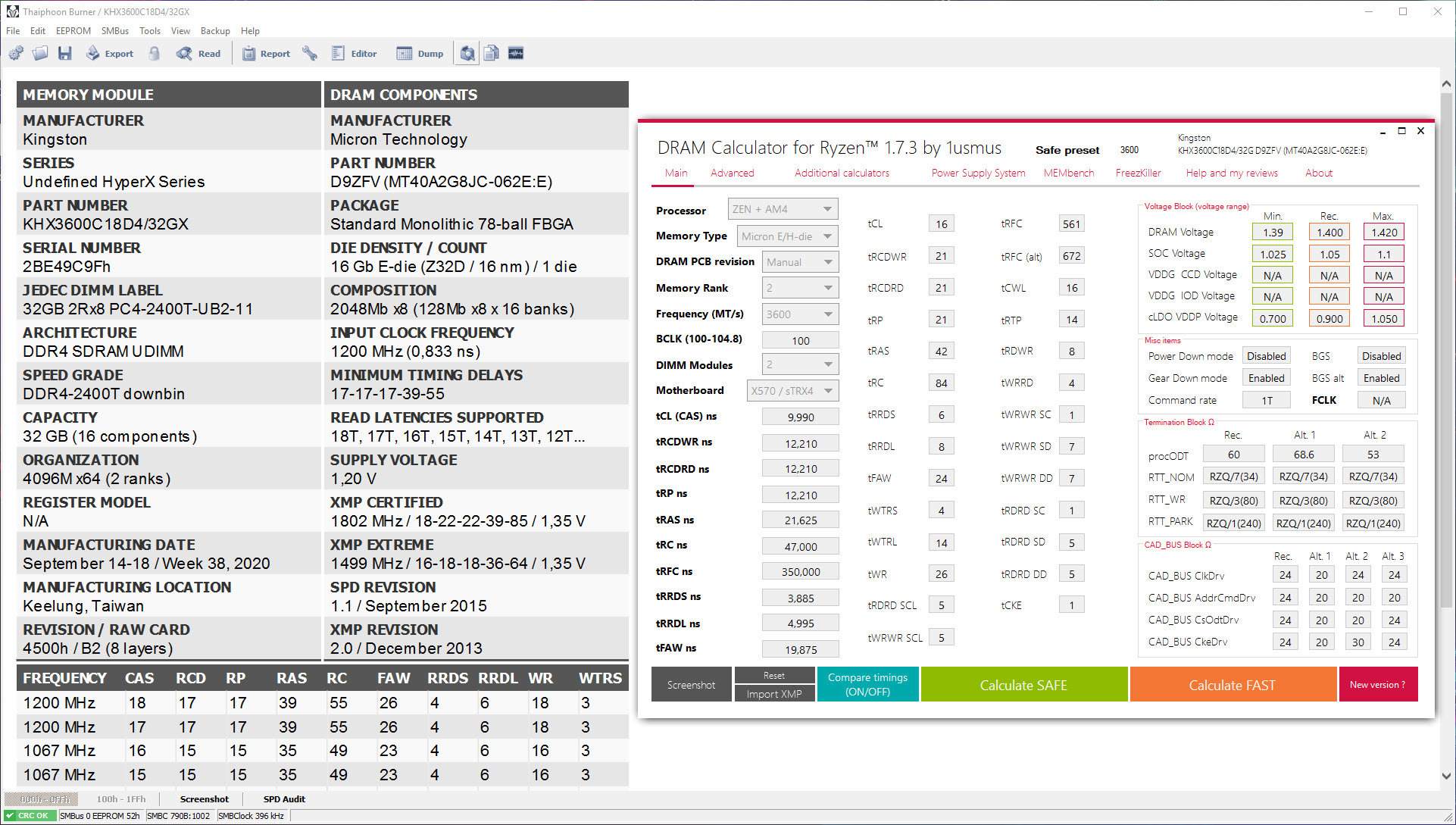
Task: Switch to Additional calculators tab
Action: [x=842, y=173]
